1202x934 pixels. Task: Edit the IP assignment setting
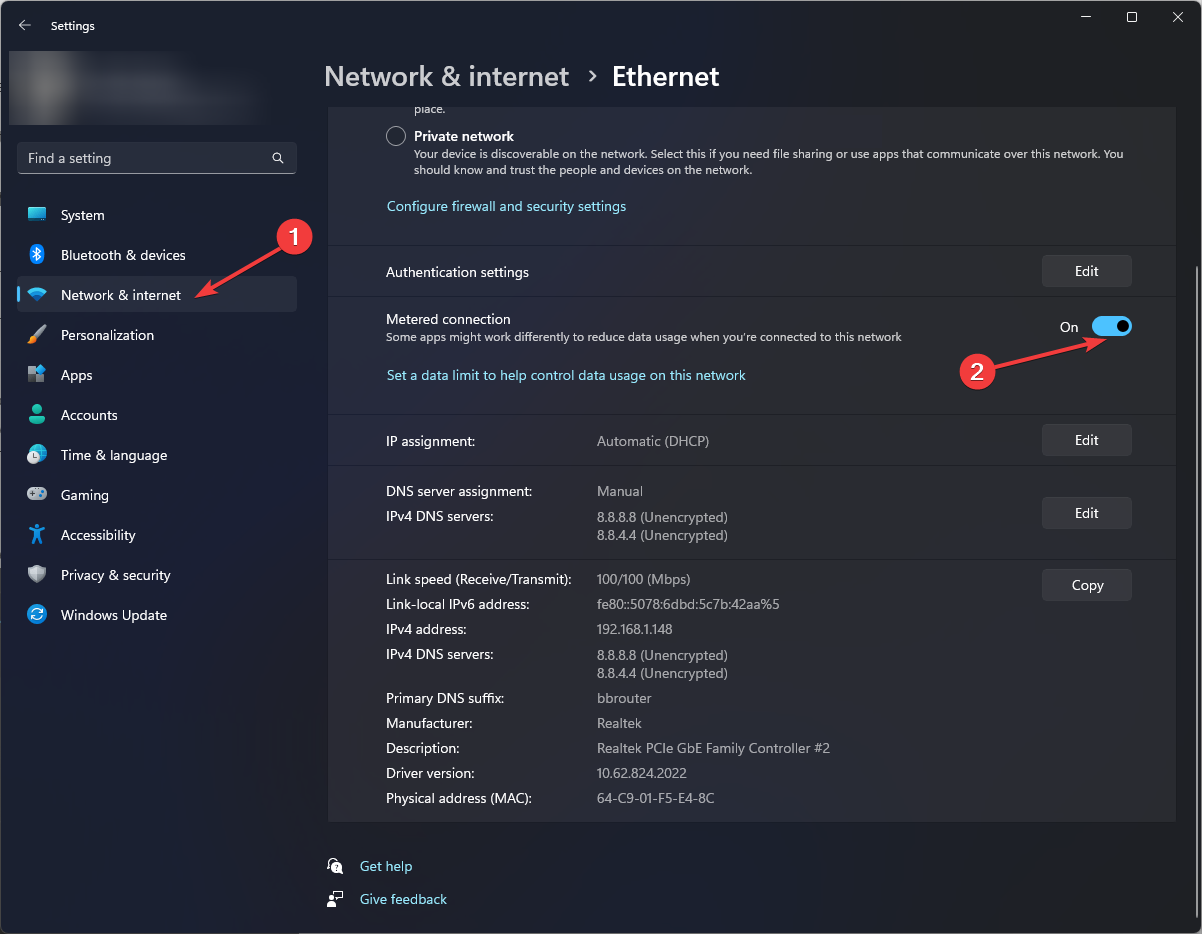(1086, 440)
